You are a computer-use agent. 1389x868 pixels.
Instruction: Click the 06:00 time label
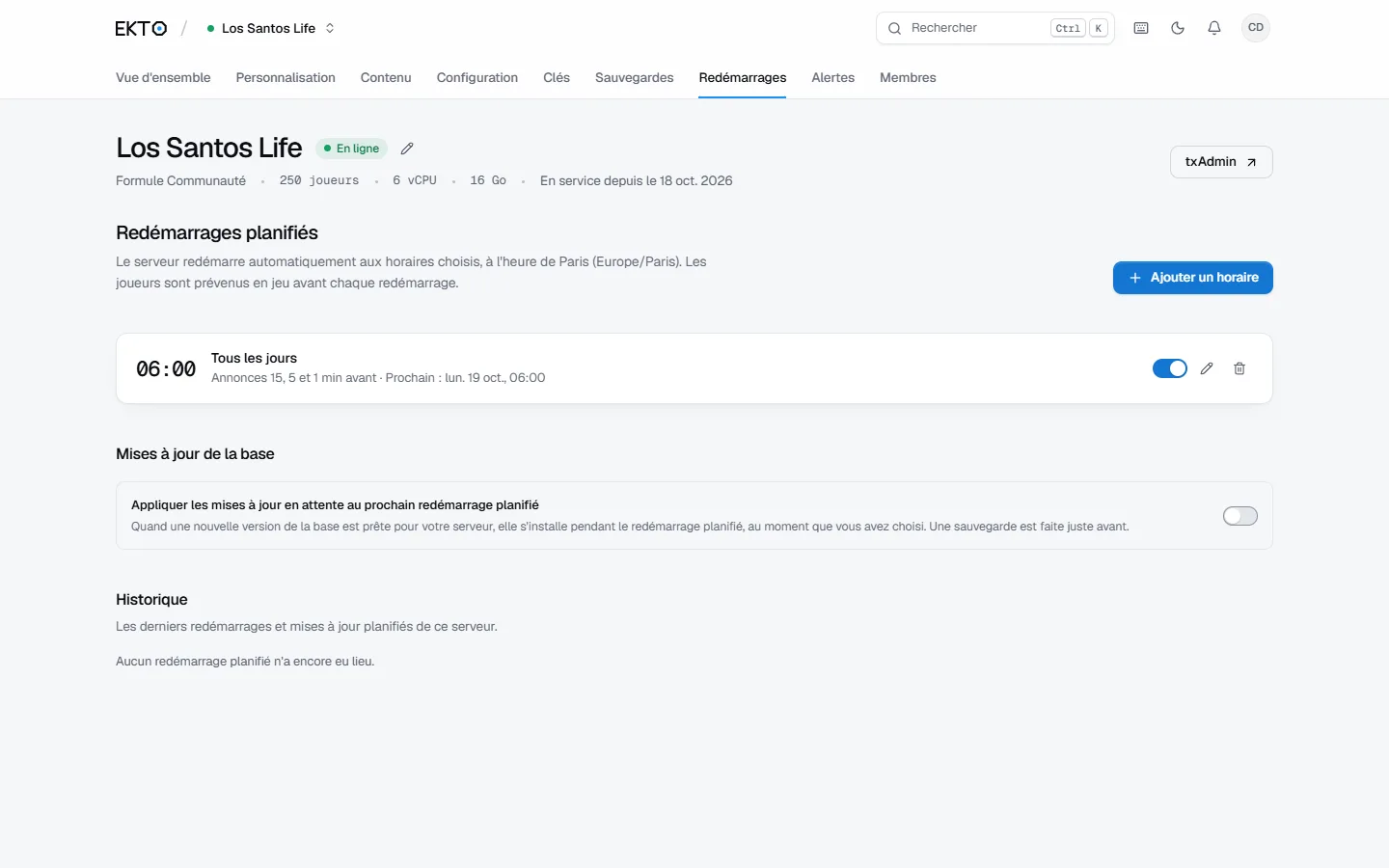click(166, 368)
